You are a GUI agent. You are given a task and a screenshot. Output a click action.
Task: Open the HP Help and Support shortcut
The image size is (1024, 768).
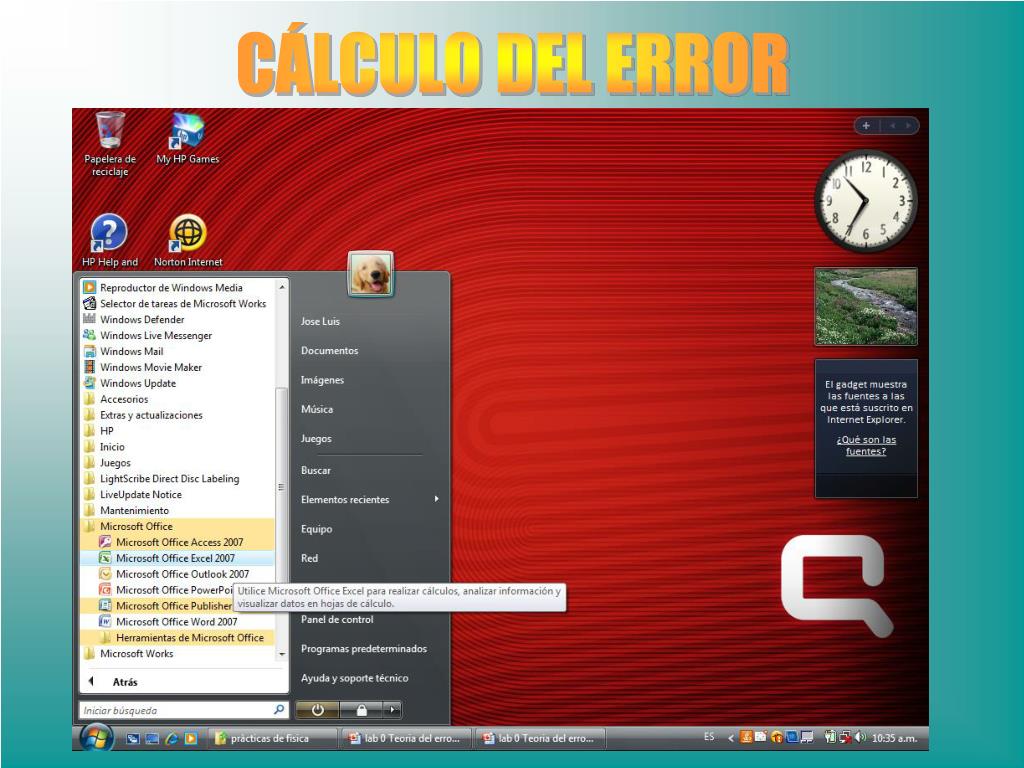point(110,240)
